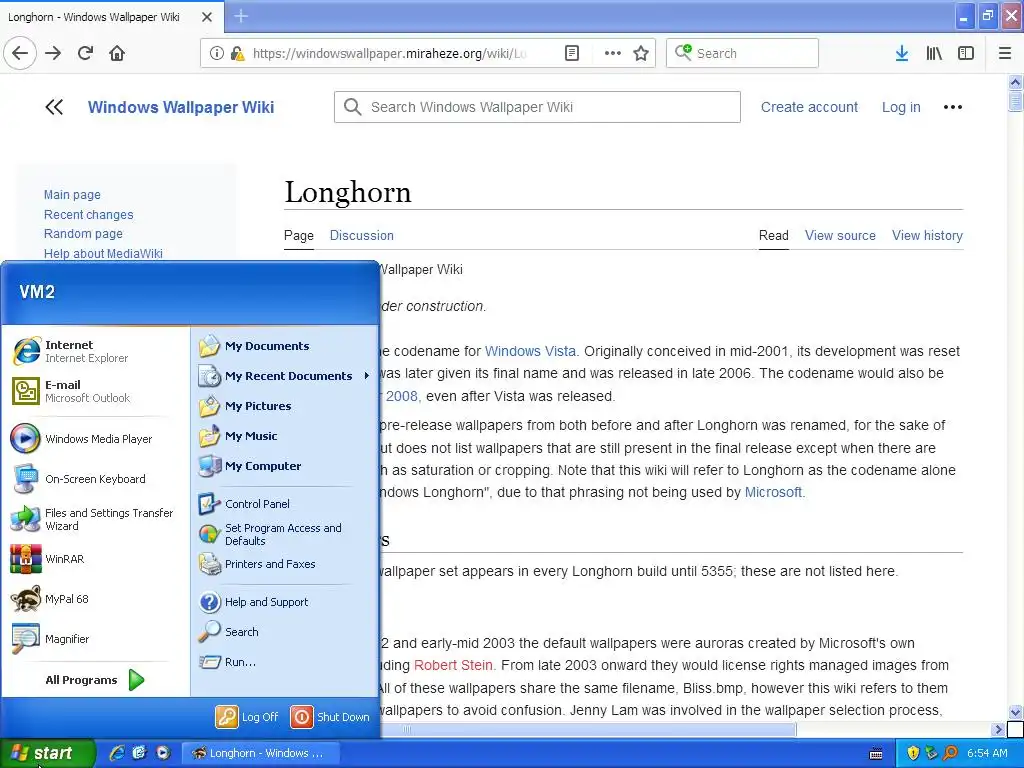Launch Outlook Express quick launch icon

[139, 753]
